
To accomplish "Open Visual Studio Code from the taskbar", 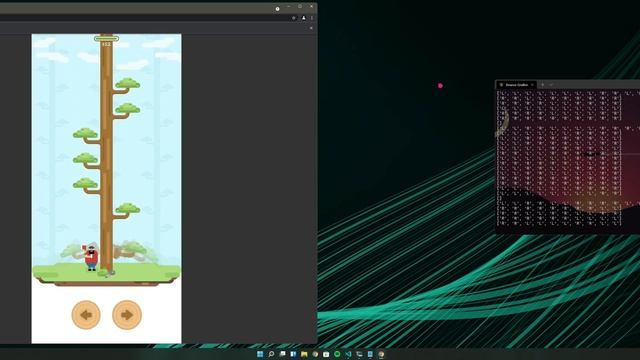I will [348, 354].
